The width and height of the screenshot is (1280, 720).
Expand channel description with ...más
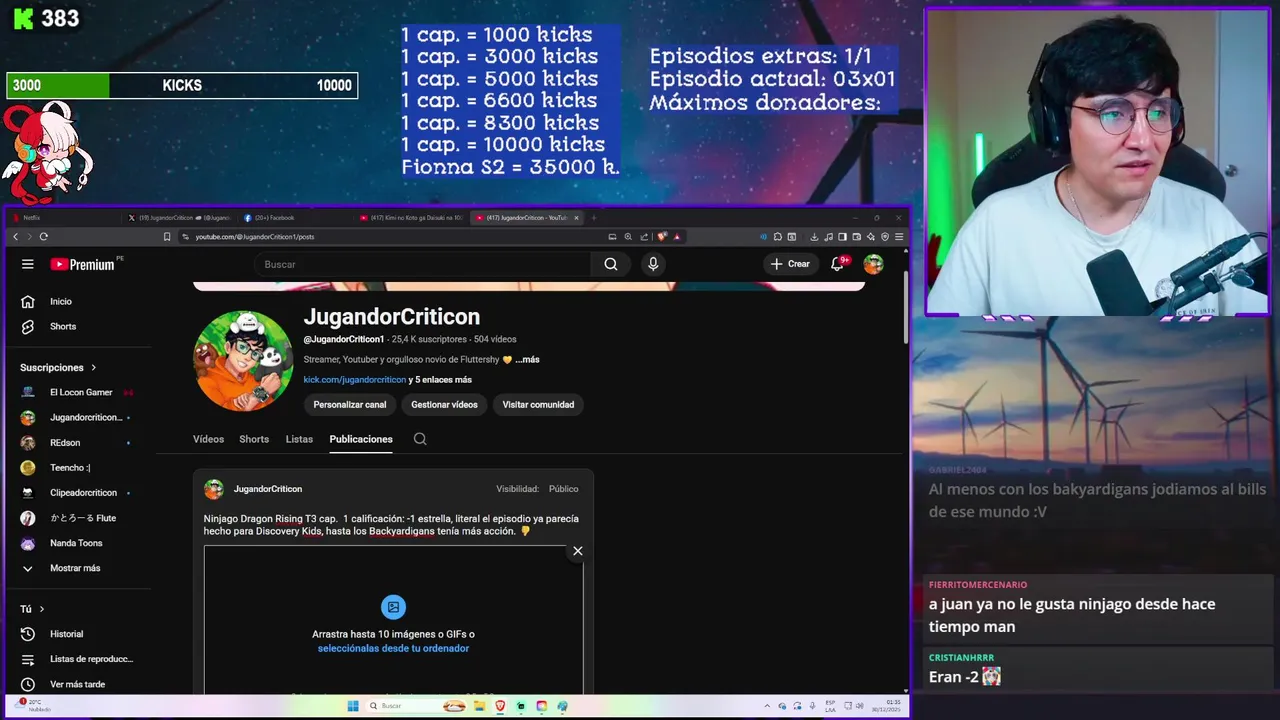tap(527, 359)
